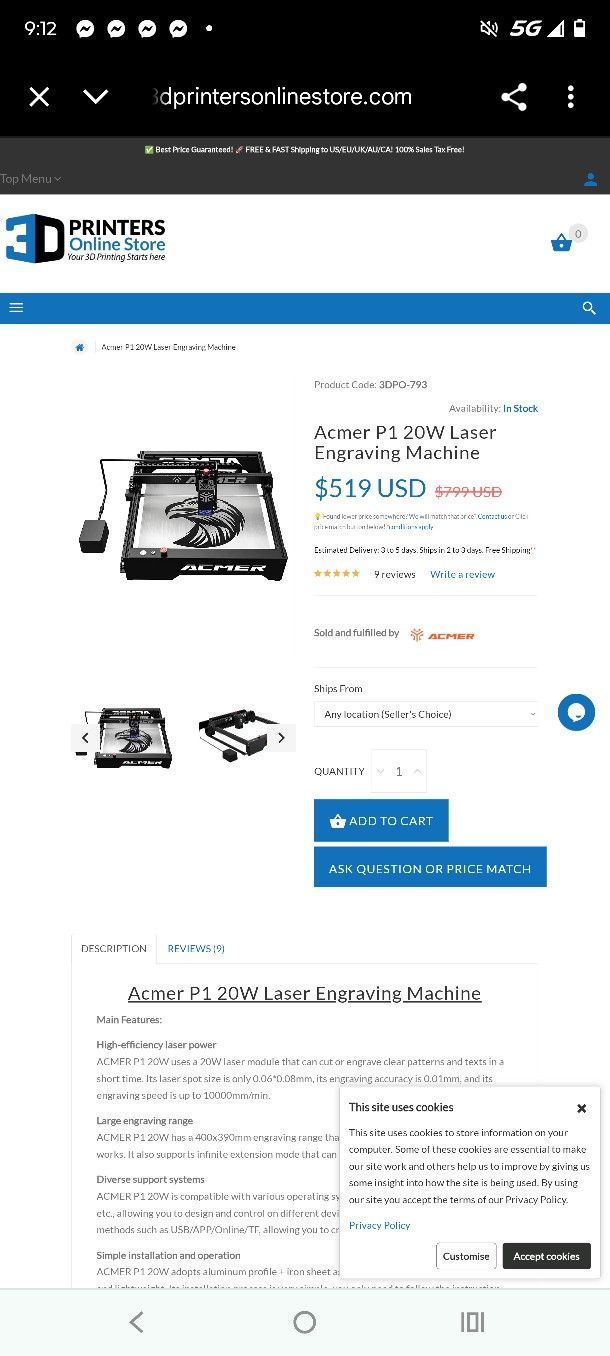Image resolution: width=610 pixels, height=1356 pixels.
Task: Tap the blue search magnifier icon
Action: click(x=589, y=308)
